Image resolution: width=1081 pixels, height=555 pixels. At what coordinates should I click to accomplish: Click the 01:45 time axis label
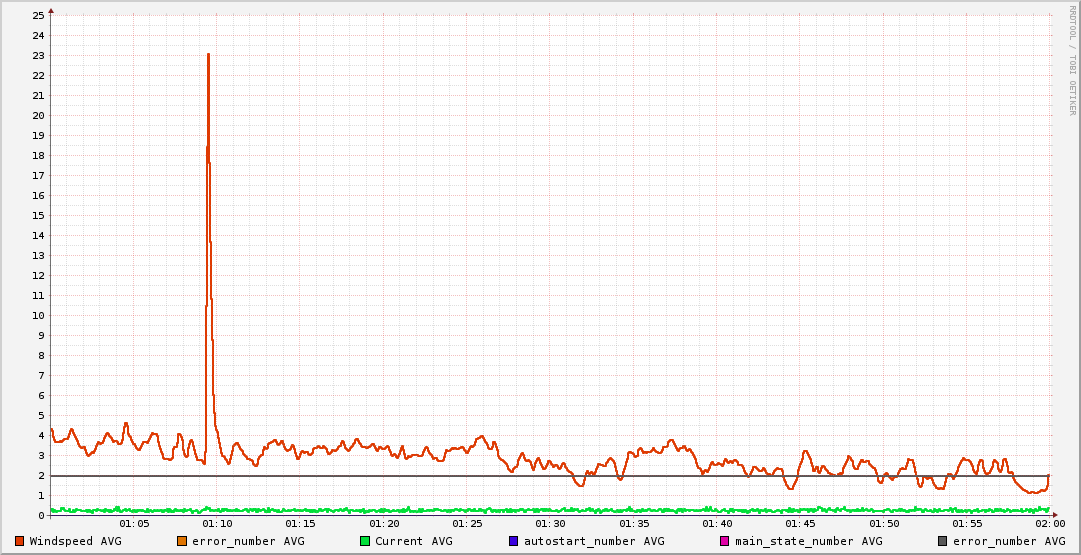[800, 523]
